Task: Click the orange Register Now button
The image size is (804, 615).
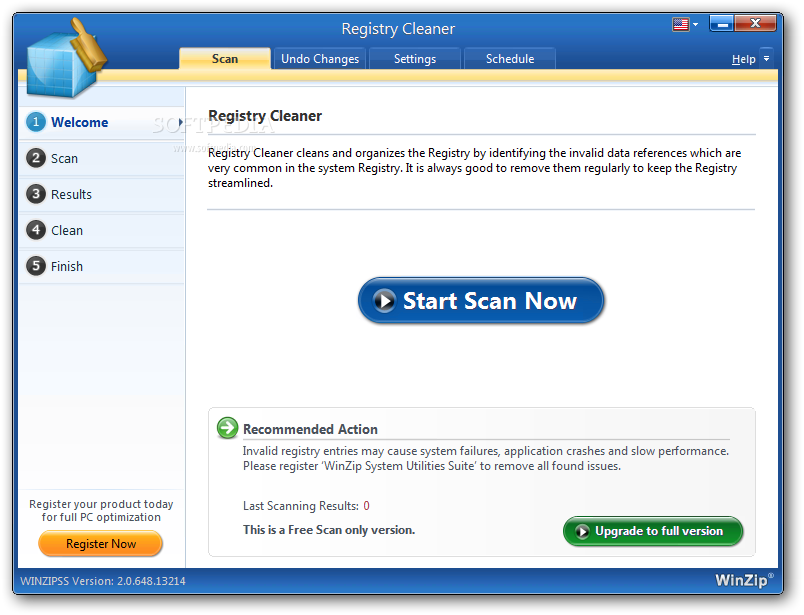Action: click(x=100, y=544)
